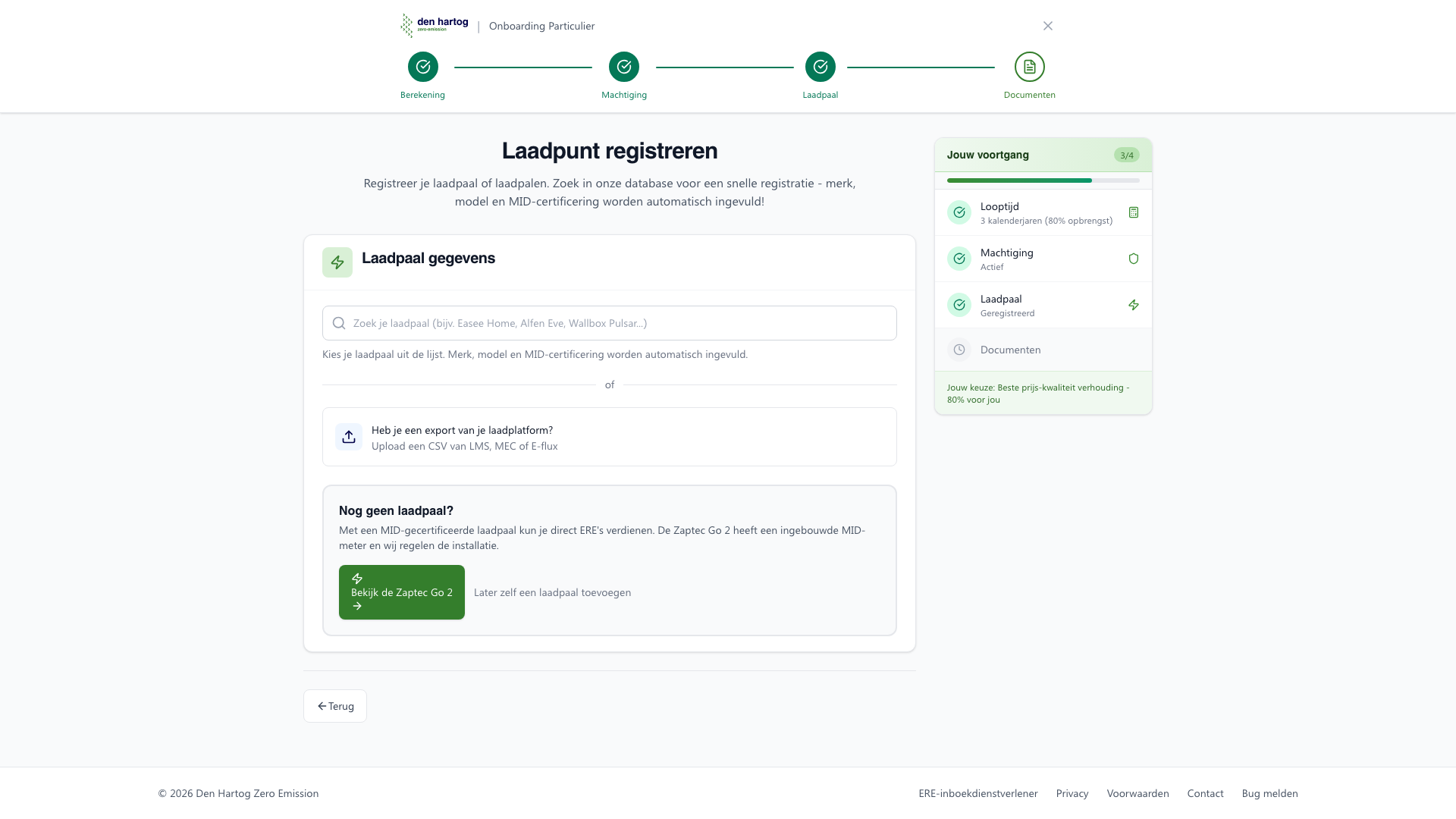Open the ERE-inboekdienstverlener footer link
This screenshot has width=1456, height=819.
coord(978,793)
